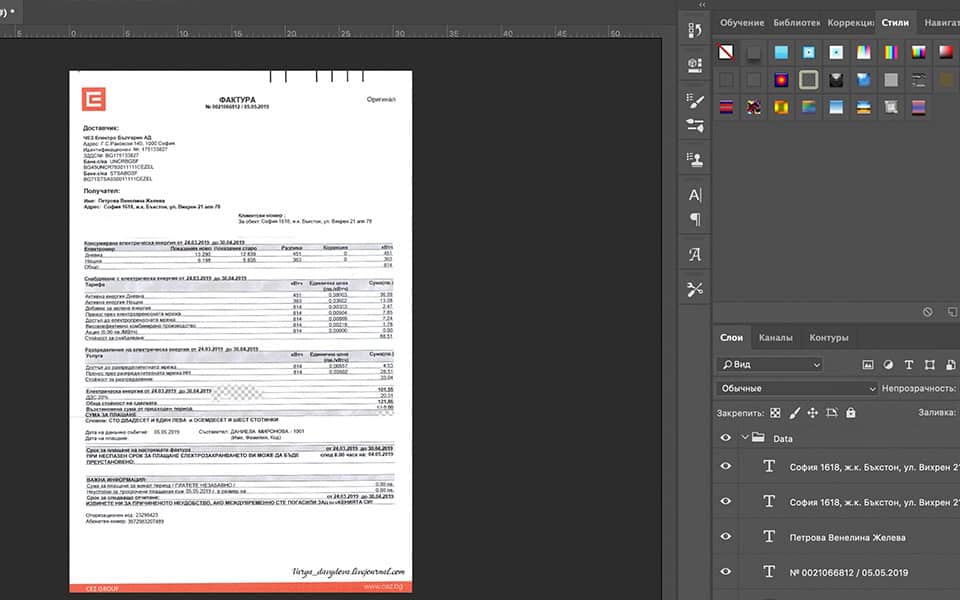Open the Clone Source panel icon

(x=695, y=160)
